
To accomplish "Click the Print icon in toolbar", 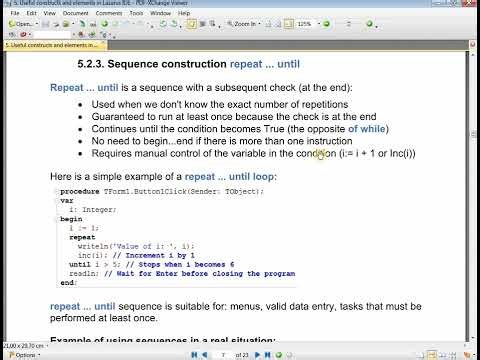I will (x=56, y=24).
